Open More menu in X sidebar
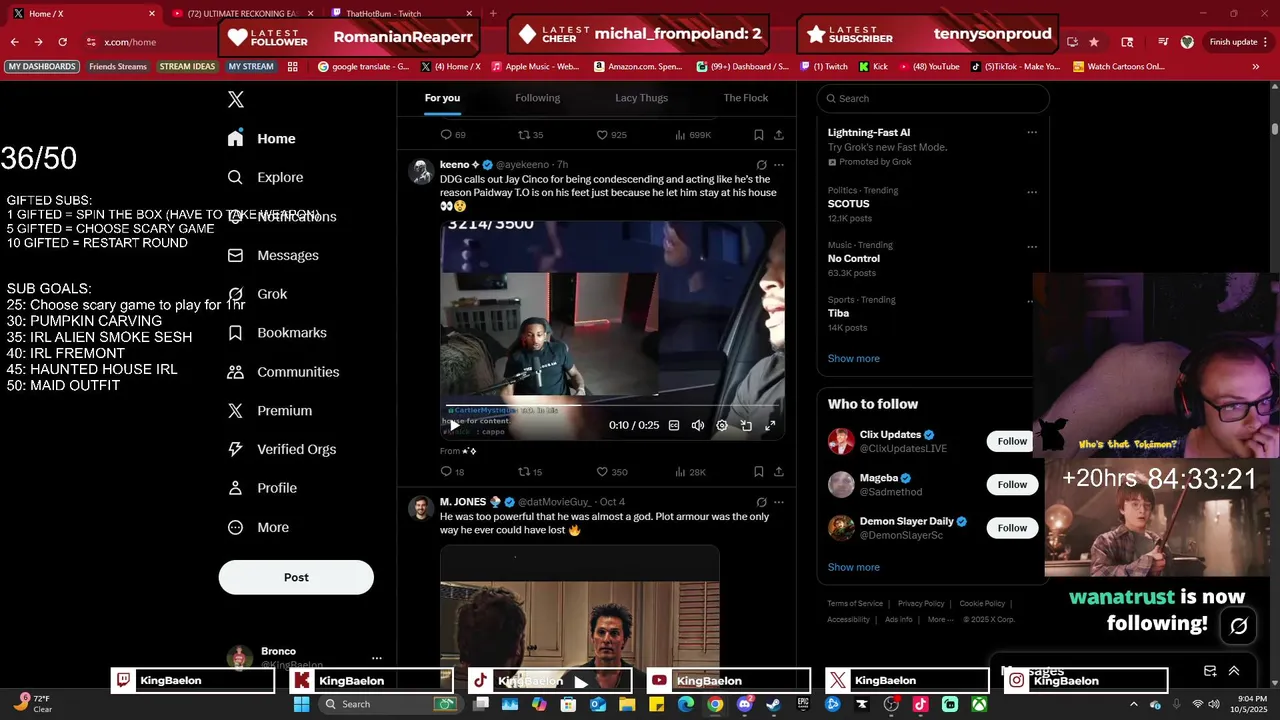1280x720 pixels. point(258,527)
